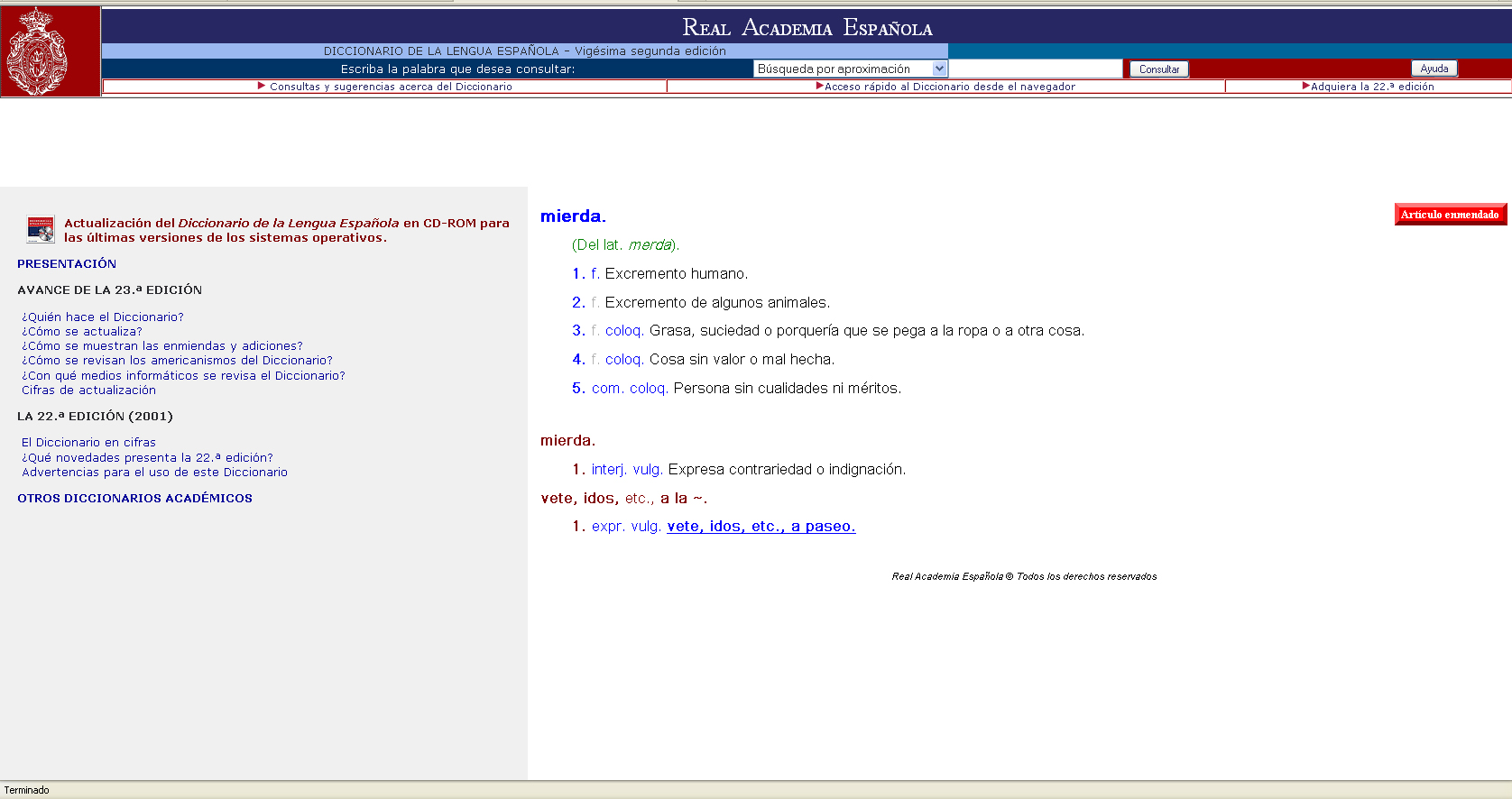Open ¿Cómo se muestran las enmiendas y adiciones?
The height and width of the screenshot is (799, 1512).
coord(162,345)
